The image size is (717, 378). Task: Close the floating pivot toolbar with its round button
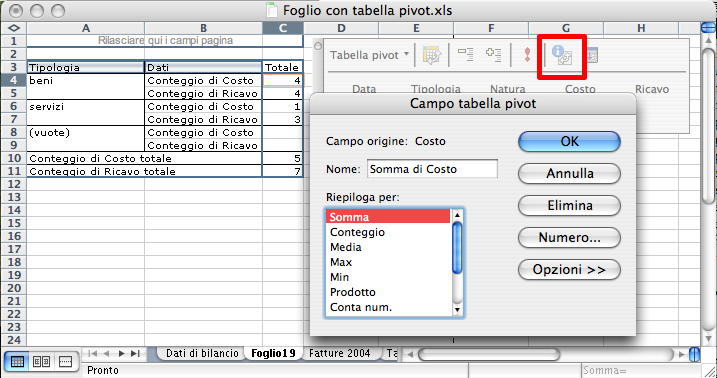[318, 46]
